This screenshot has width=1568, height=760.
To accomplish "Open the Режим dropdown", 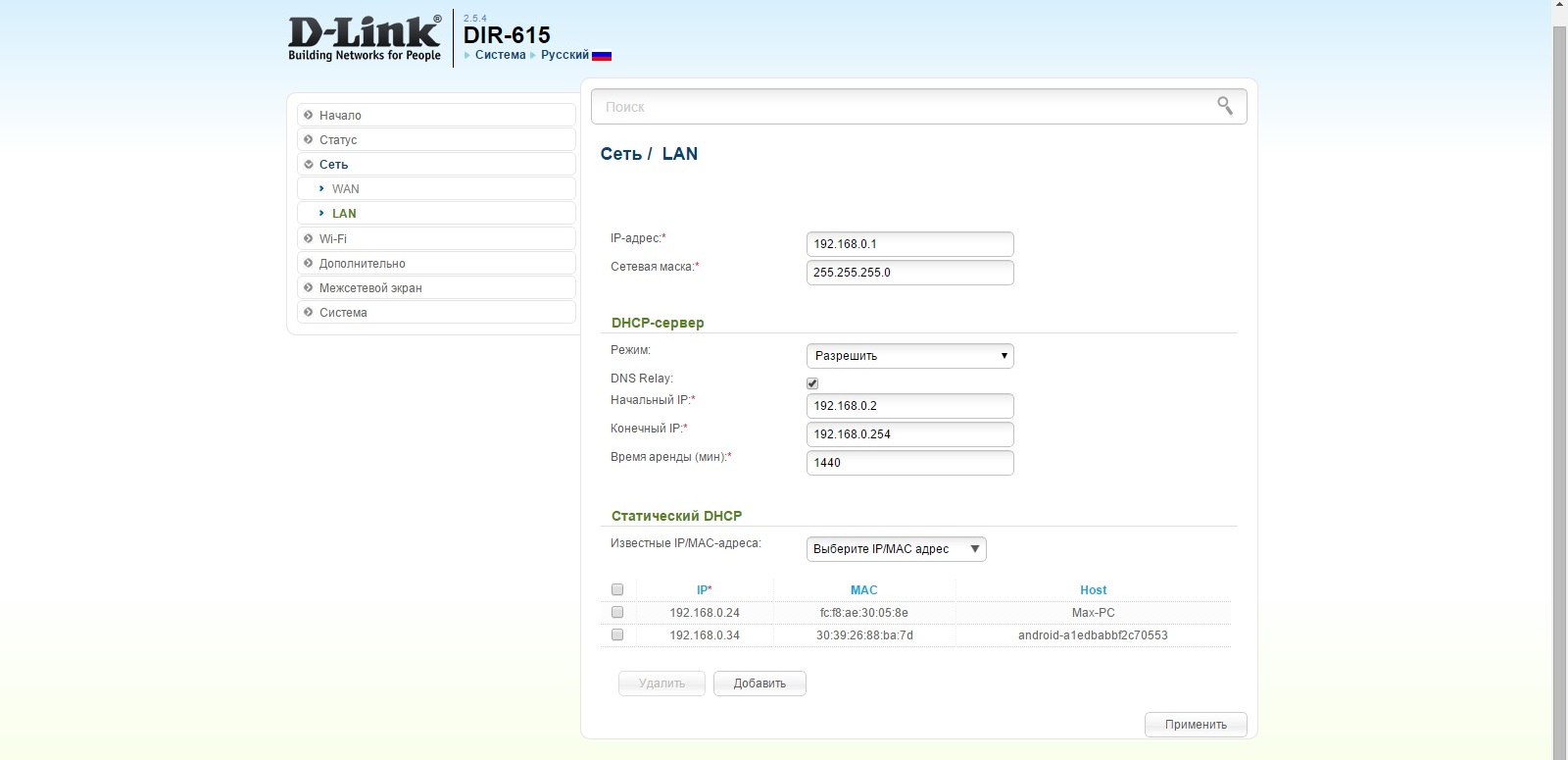I will tap(909, 356).
